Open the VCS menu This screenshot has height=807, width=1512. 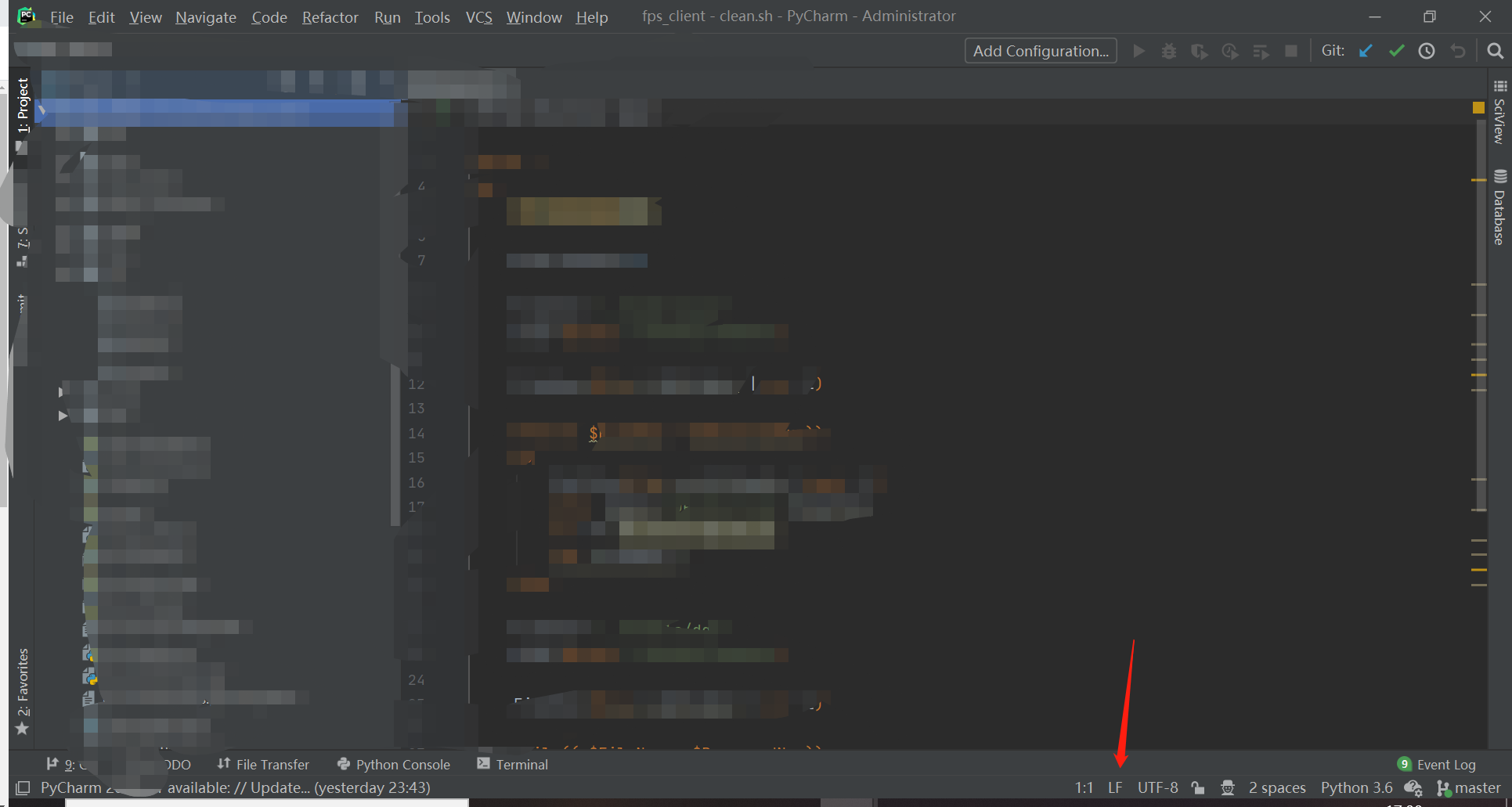click(x=478, y=16)
